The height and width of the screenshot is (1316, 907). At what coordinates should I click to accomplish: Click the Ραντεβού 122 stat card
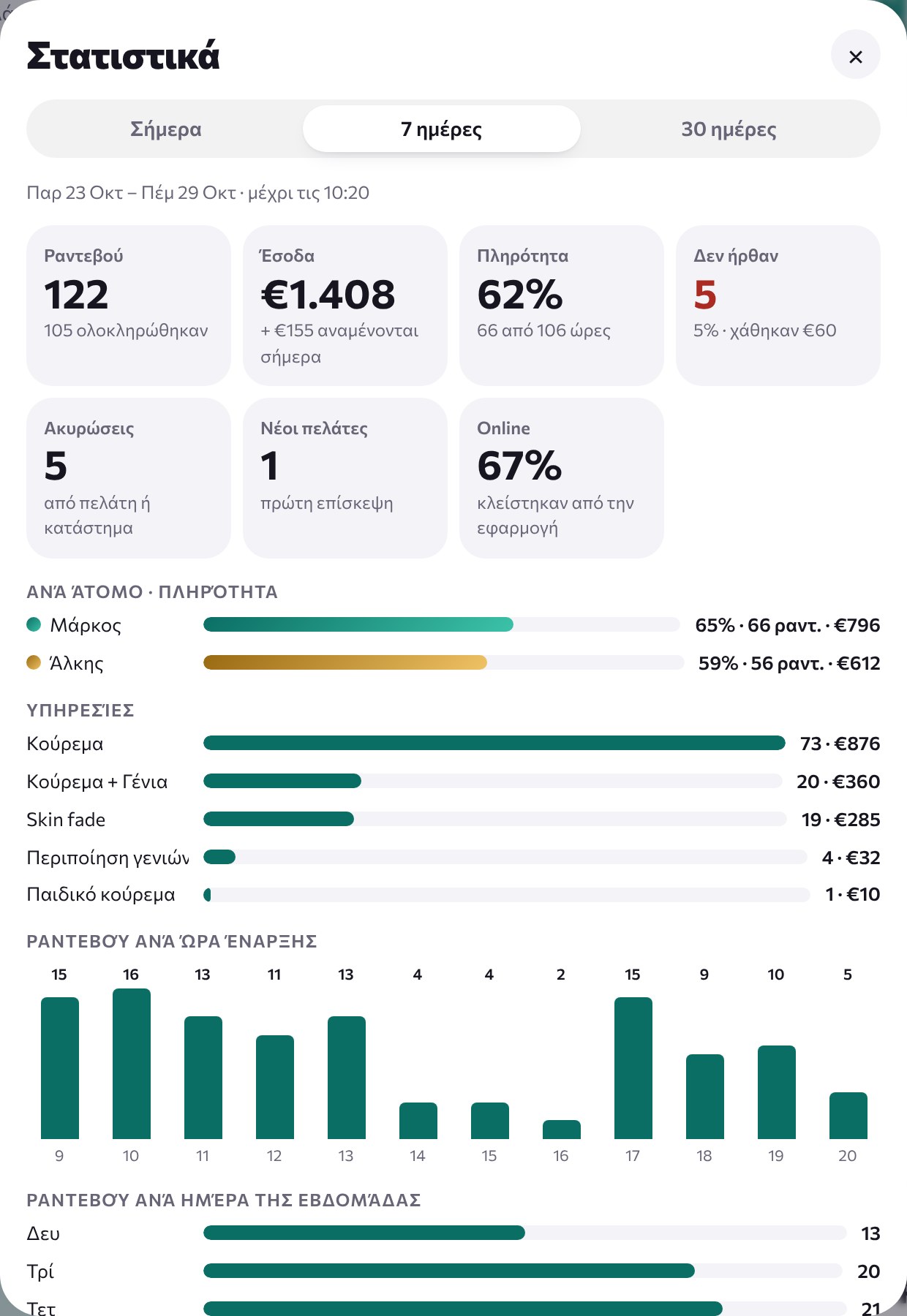(129, 306)
